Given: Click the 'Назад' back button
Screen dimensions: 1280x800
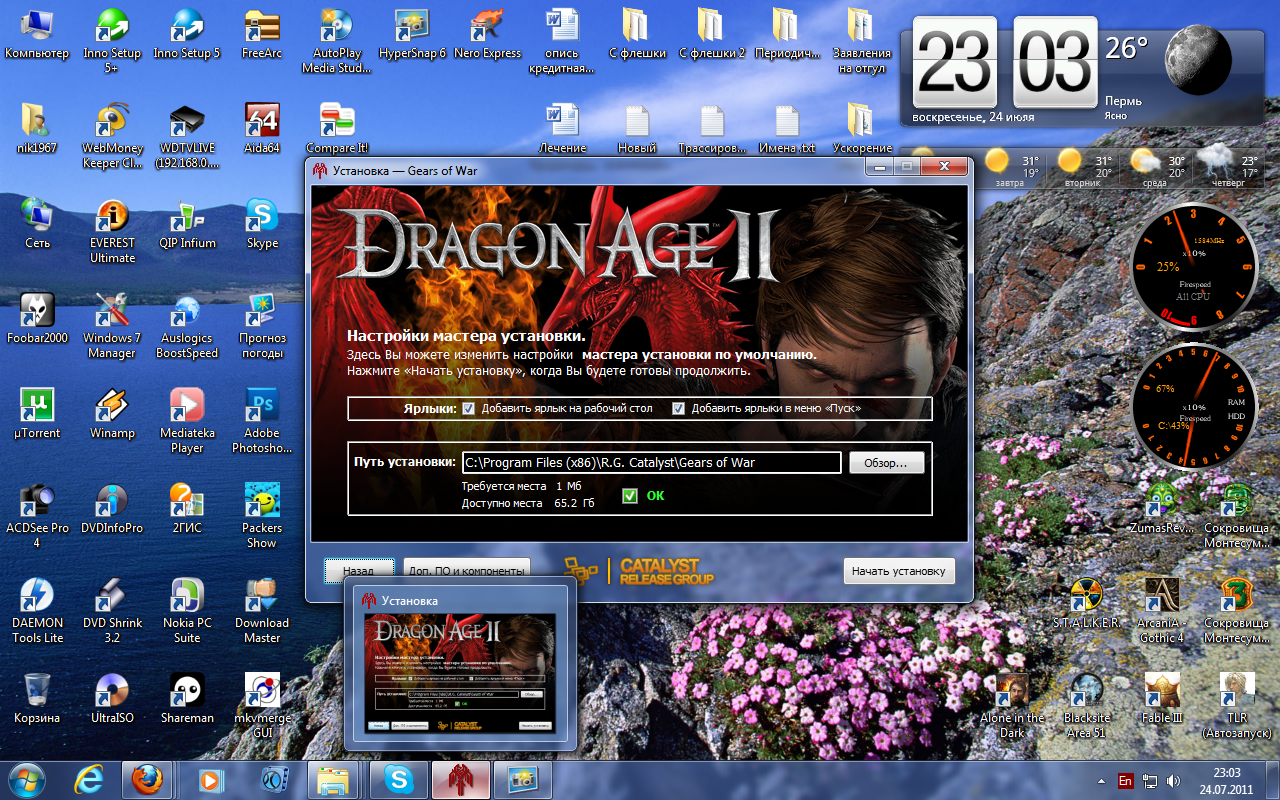Looking at the screenshot, I should (359, 571).
